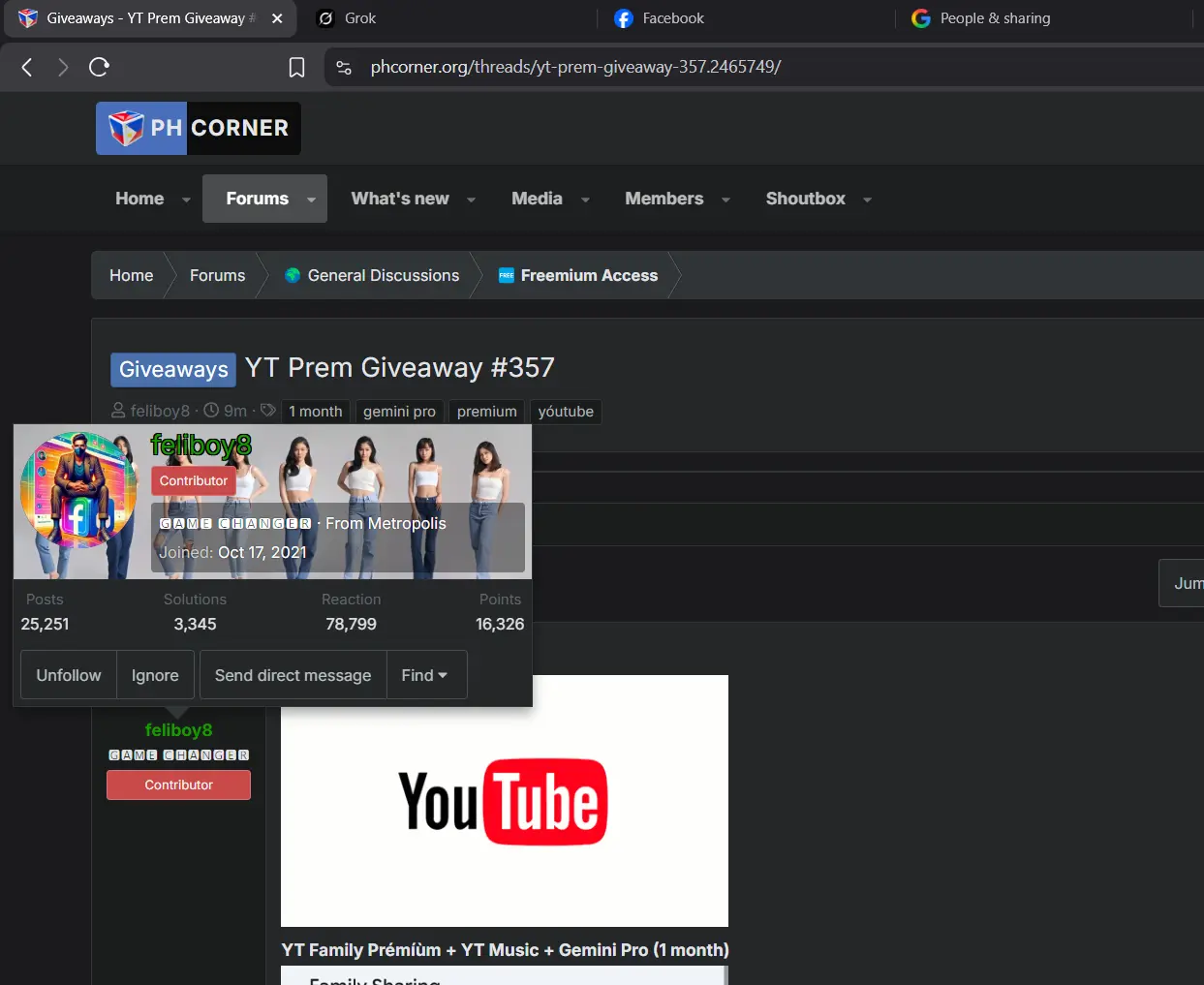The image size is (1204, 985).
Task: Go back with the browser back arrow
Action: point(27,67)
